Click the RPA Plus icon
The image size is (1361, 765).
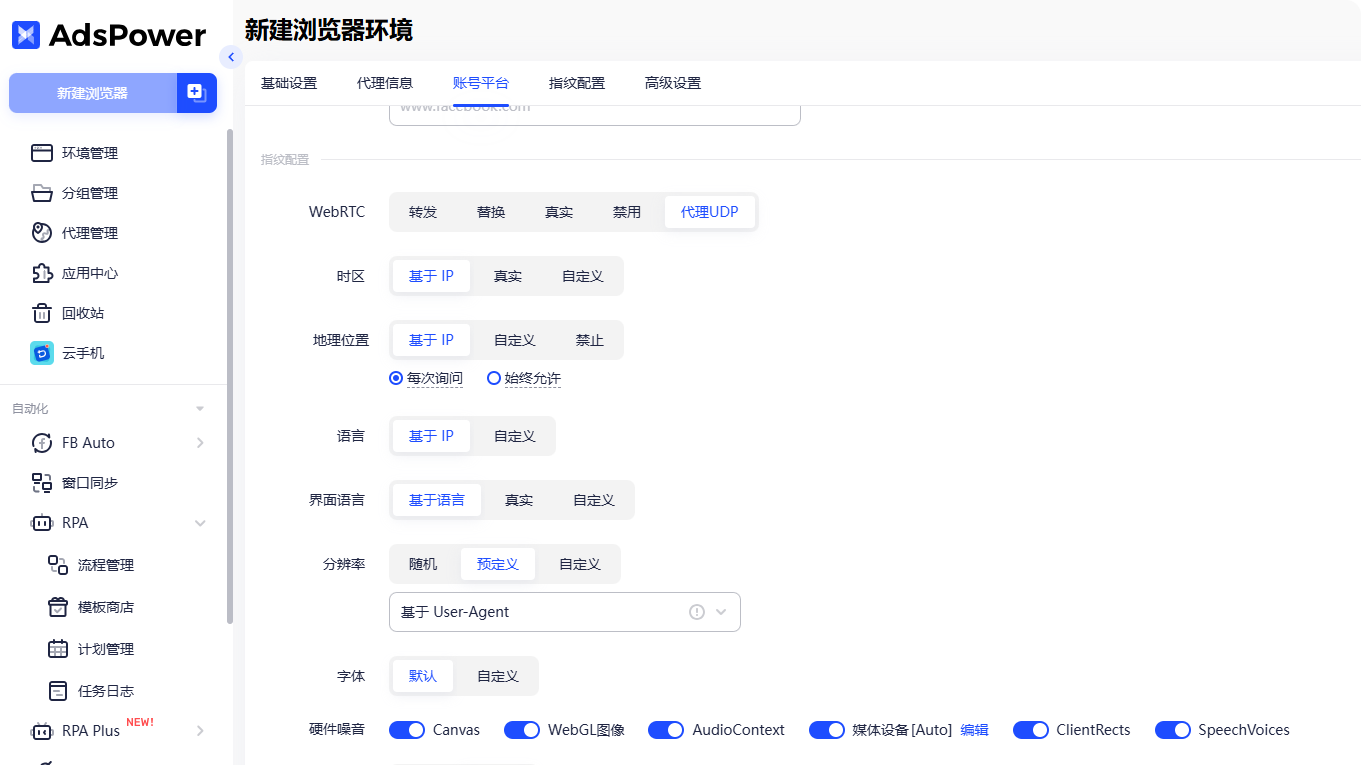41,731
